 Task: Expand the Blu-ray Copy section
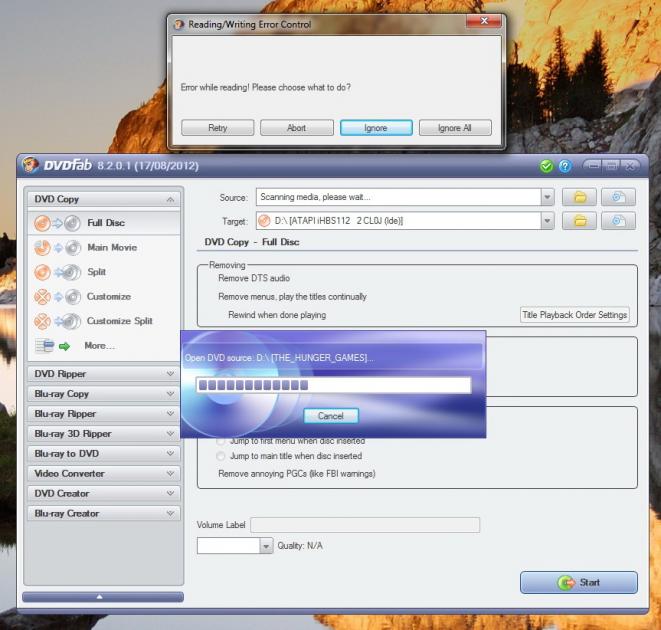[170, 394]
